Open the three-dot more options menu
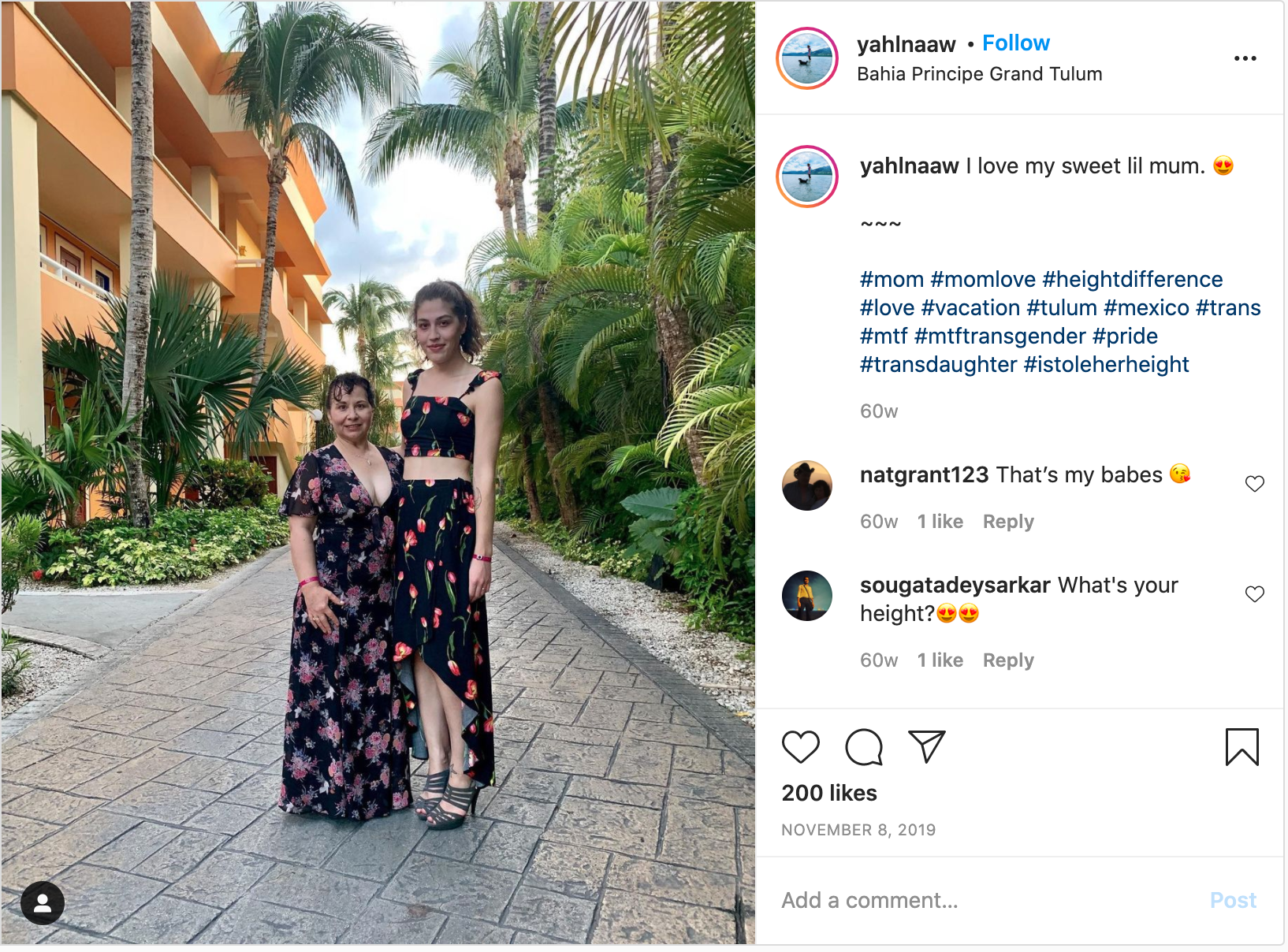This screenshot has height=952, width=1288. tap(1245, 58)
